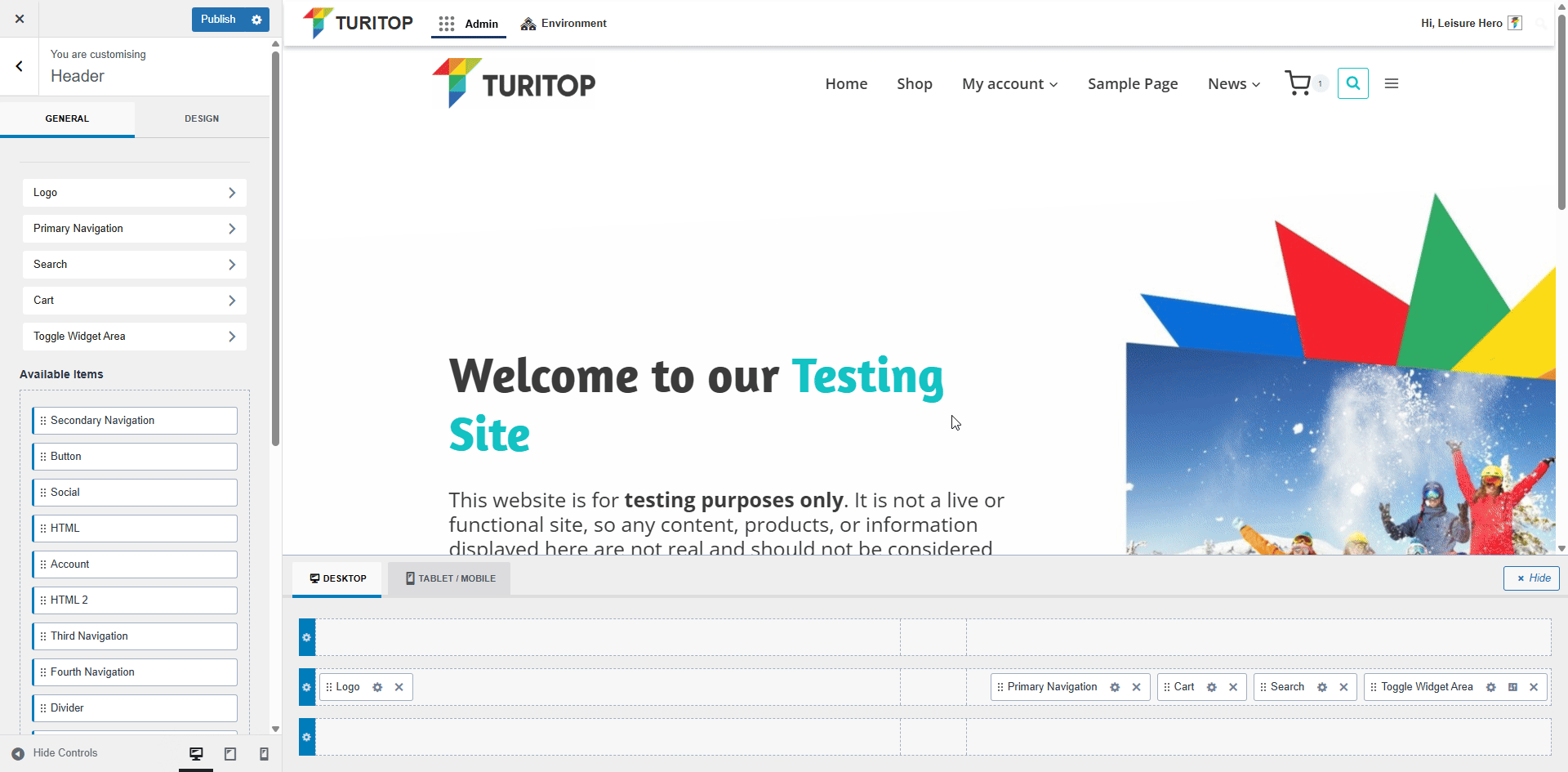Open the hamburger toggle widget menu

(1392, 83)
